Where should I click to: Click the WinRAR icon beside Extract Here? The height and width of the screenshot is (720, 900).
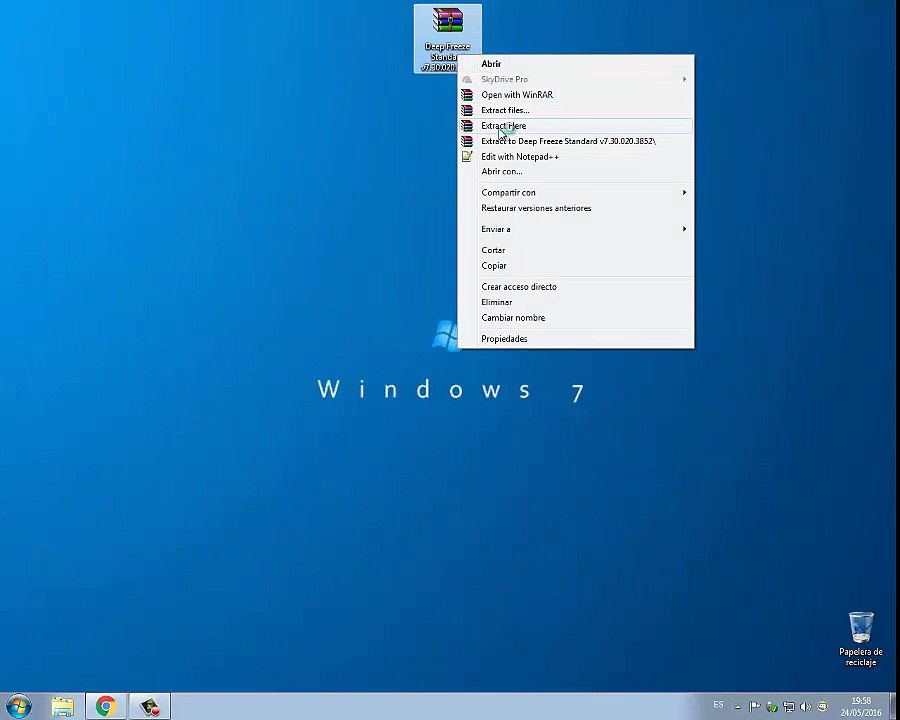pos(467,126)
